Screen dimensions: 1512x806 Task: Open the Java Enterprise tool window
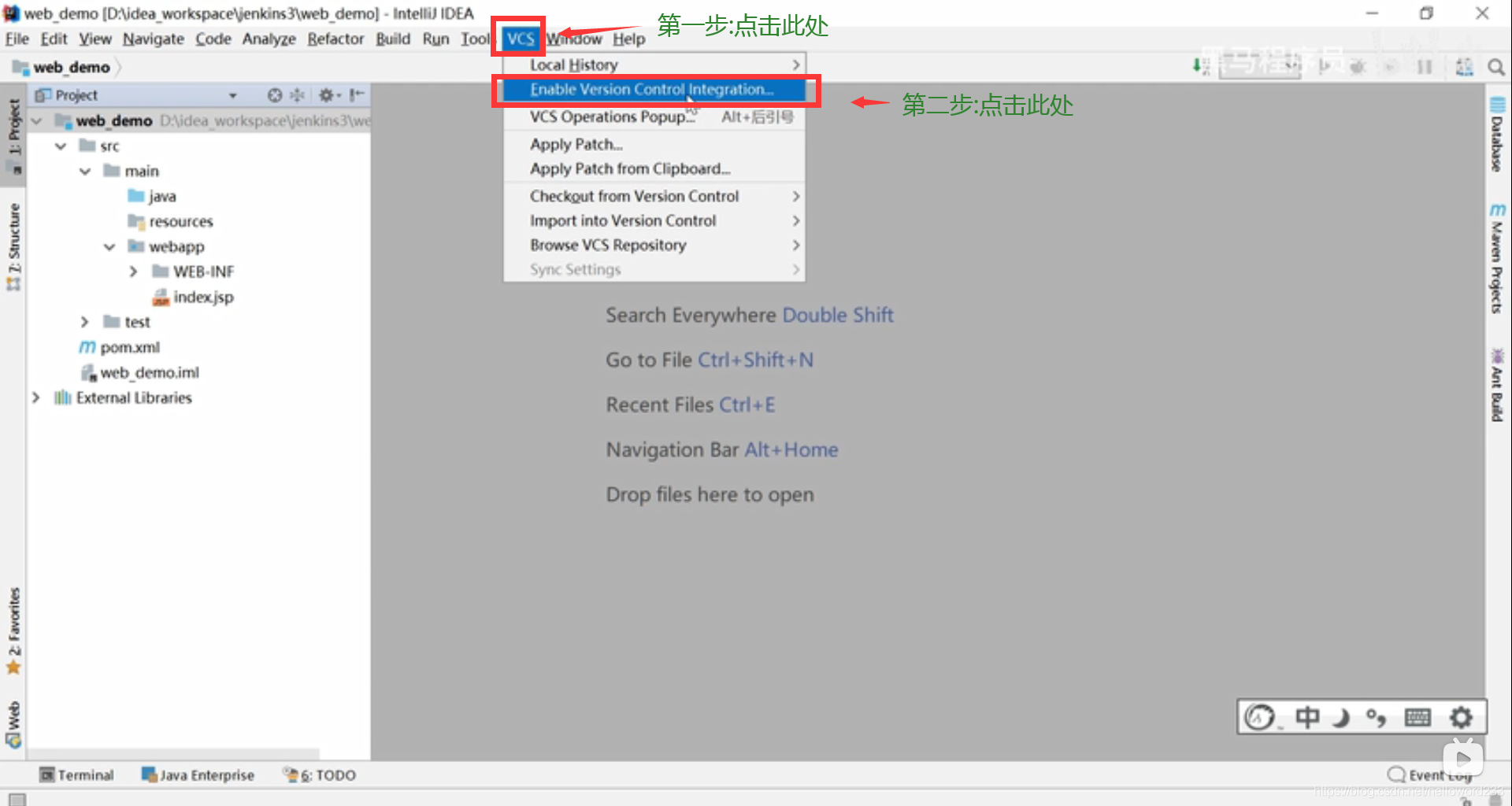198,775
